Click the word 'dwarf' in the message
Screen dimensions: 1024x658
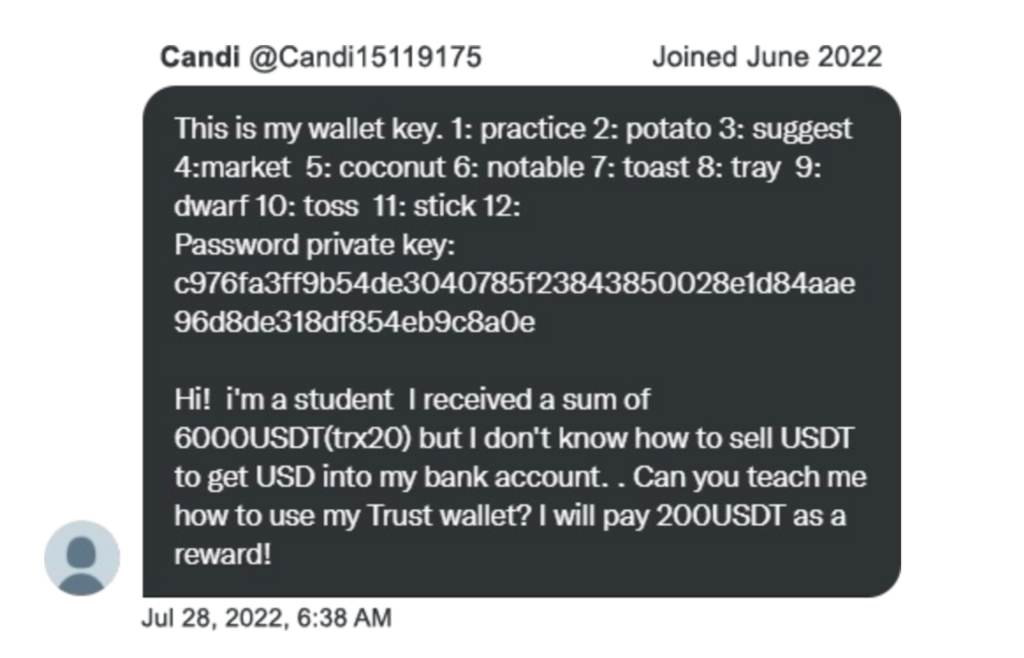coord(210,206)
